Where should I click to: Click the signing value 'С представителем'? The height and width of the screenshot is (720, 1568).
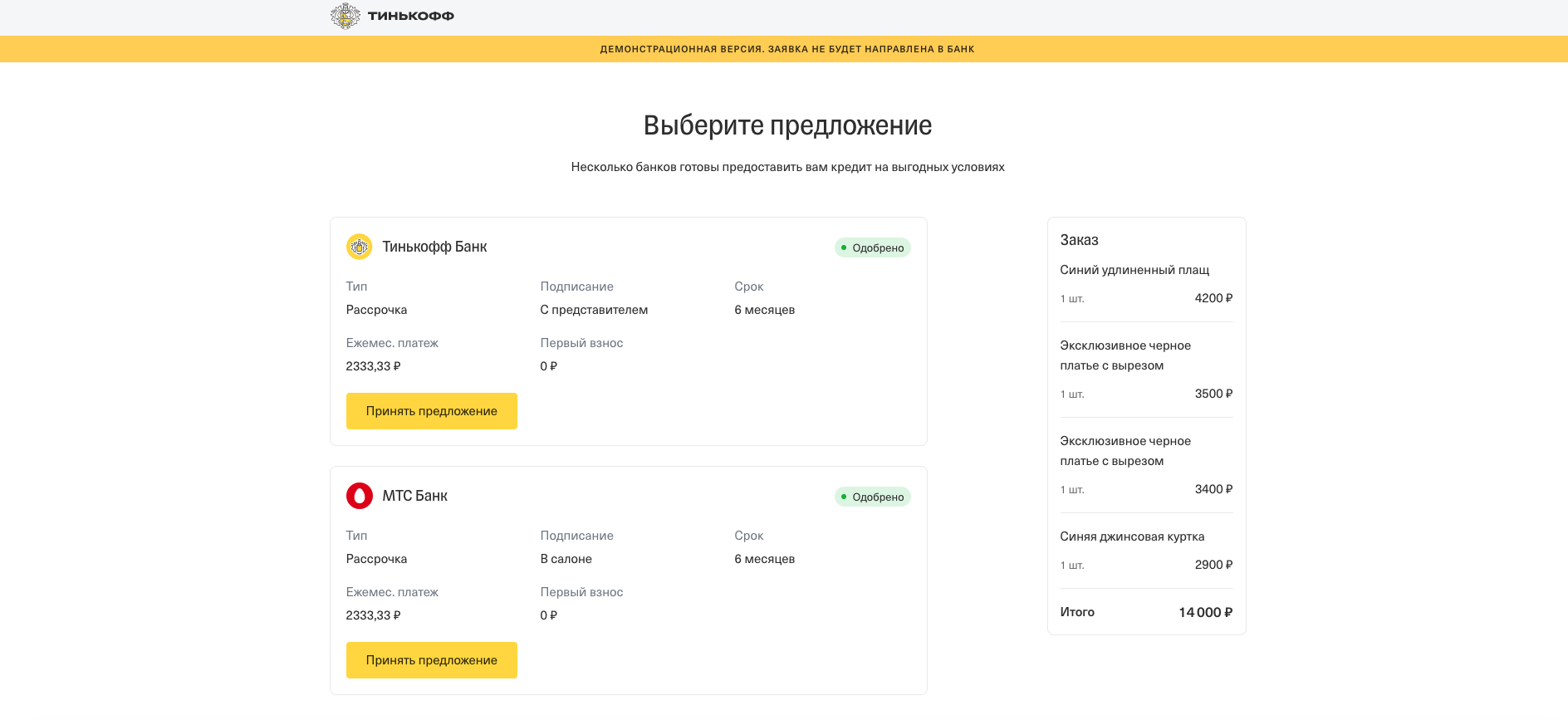tap(594, 310)
